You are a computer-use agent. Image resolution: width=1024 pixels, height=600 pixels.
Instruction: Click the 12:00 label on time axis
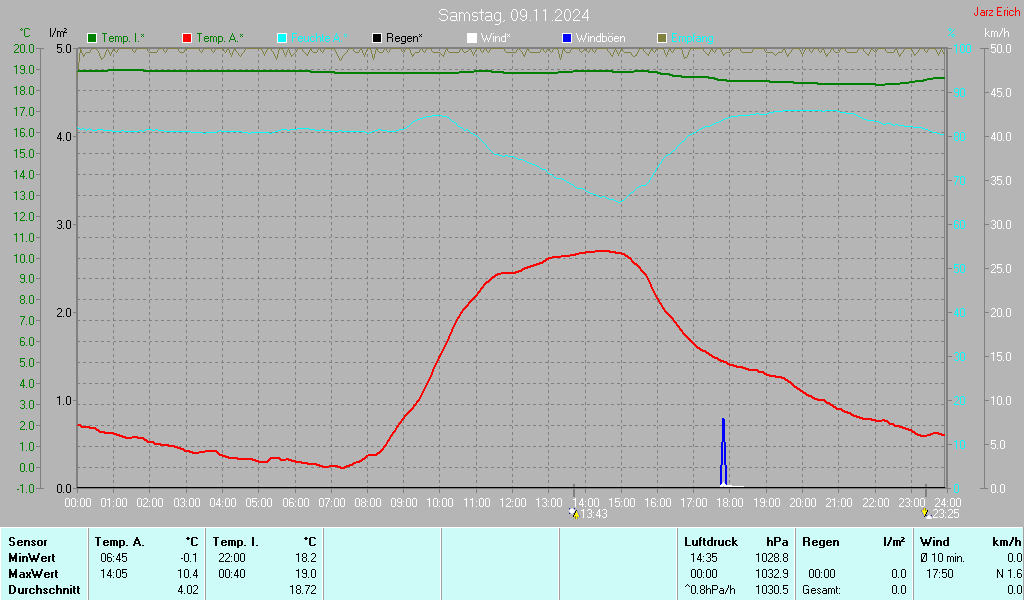click(x=513, y=503)
